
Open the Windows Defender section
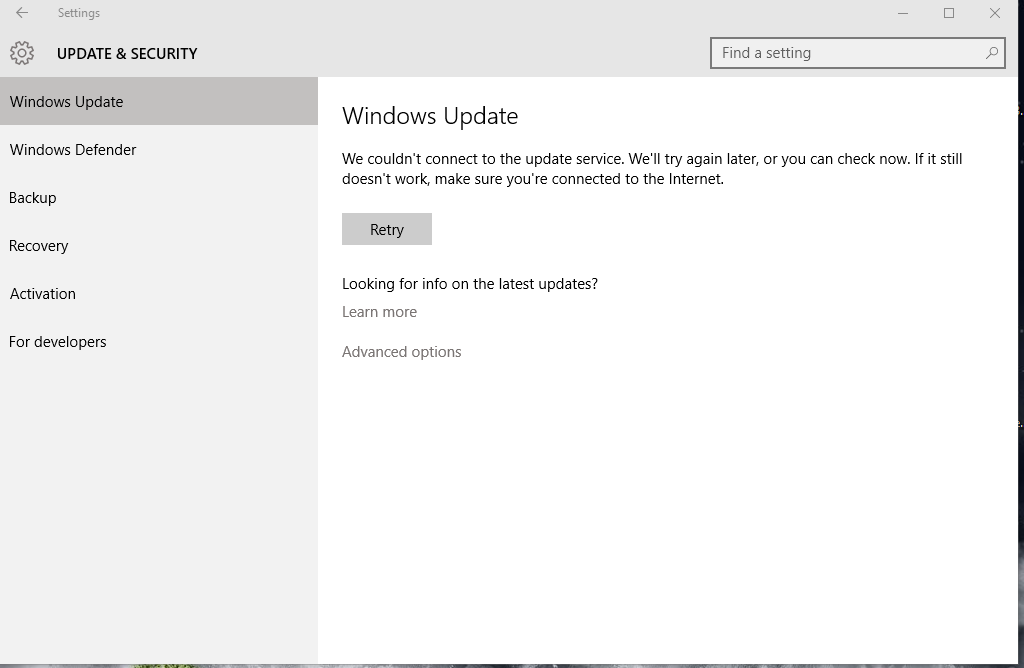tap(159, 150)
